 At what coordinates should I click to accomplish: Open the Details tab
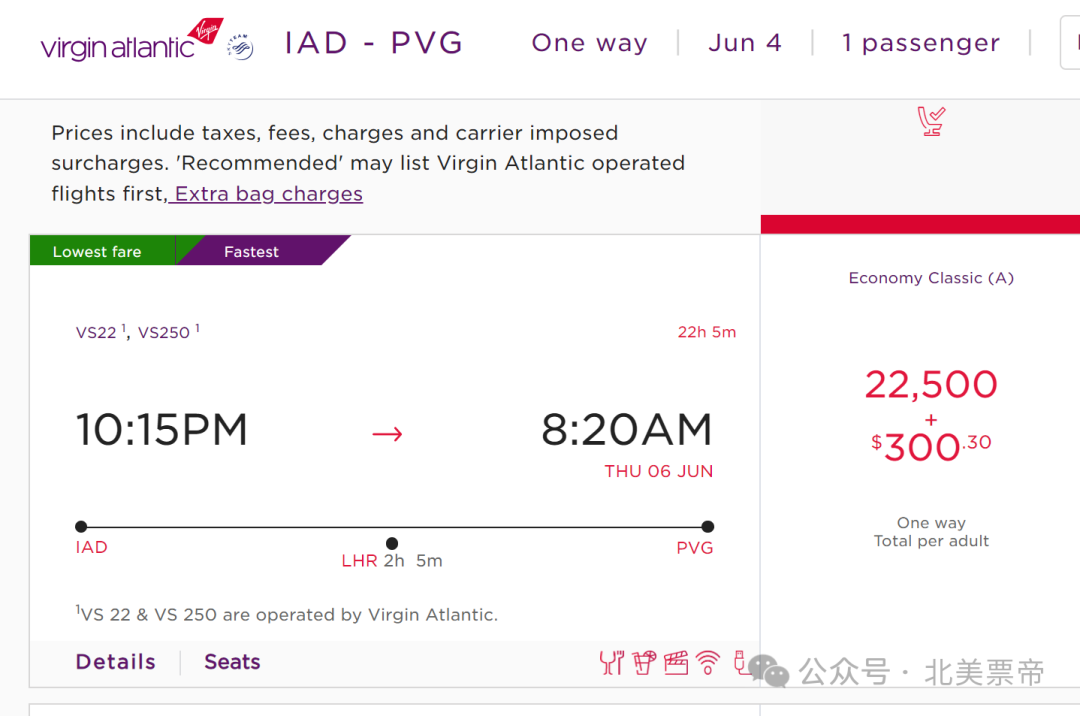pos(116,662)
